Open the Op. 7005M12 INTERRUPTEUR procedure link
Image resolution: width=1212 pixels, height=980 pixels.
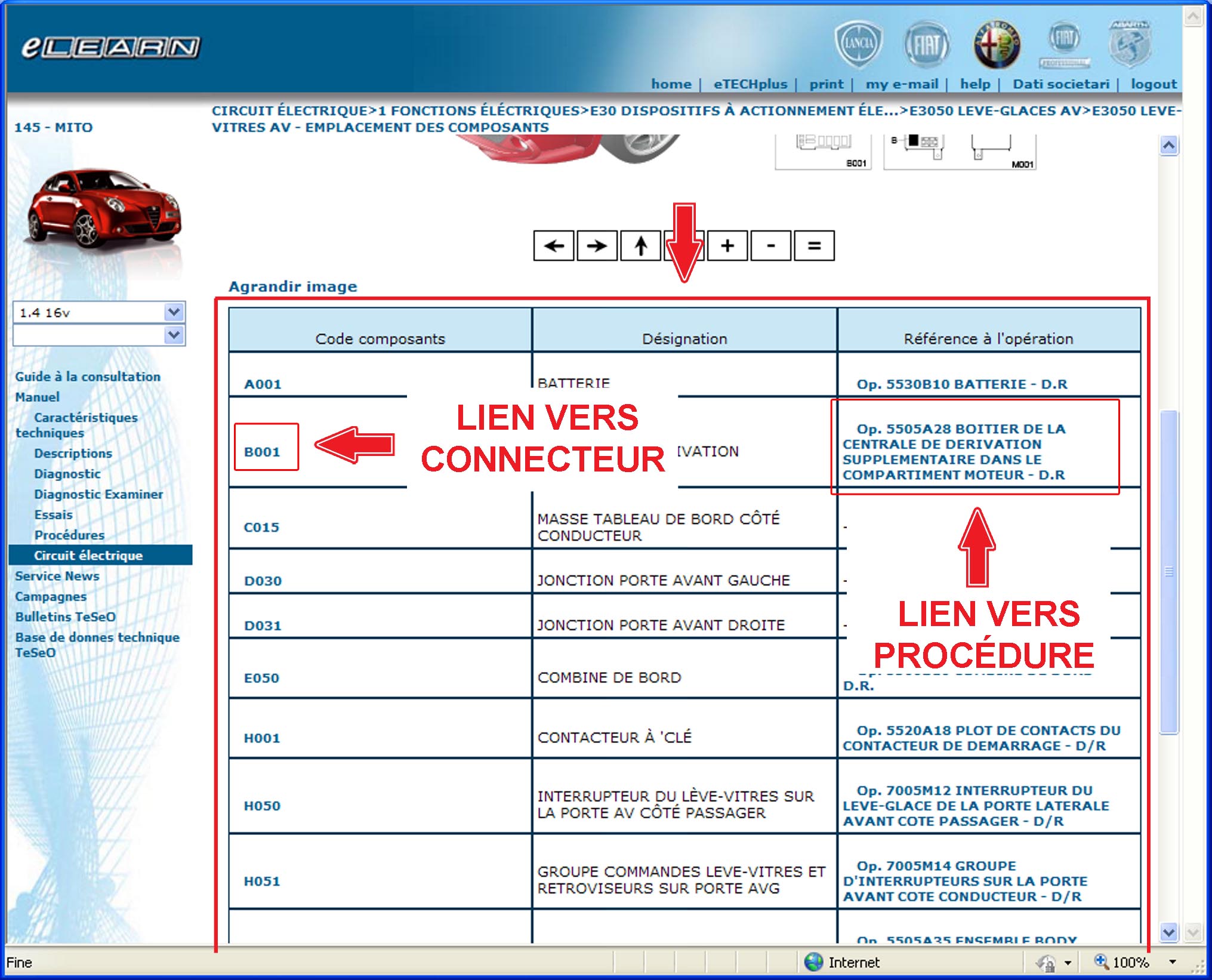tap(975, 806)
